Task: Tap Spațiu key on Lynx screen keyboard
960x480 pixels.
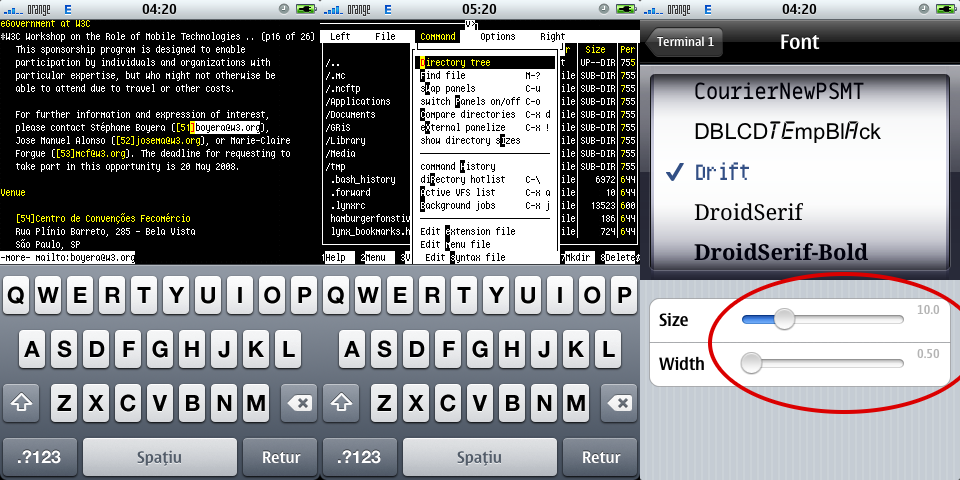Action: click(x=160, y=457)
